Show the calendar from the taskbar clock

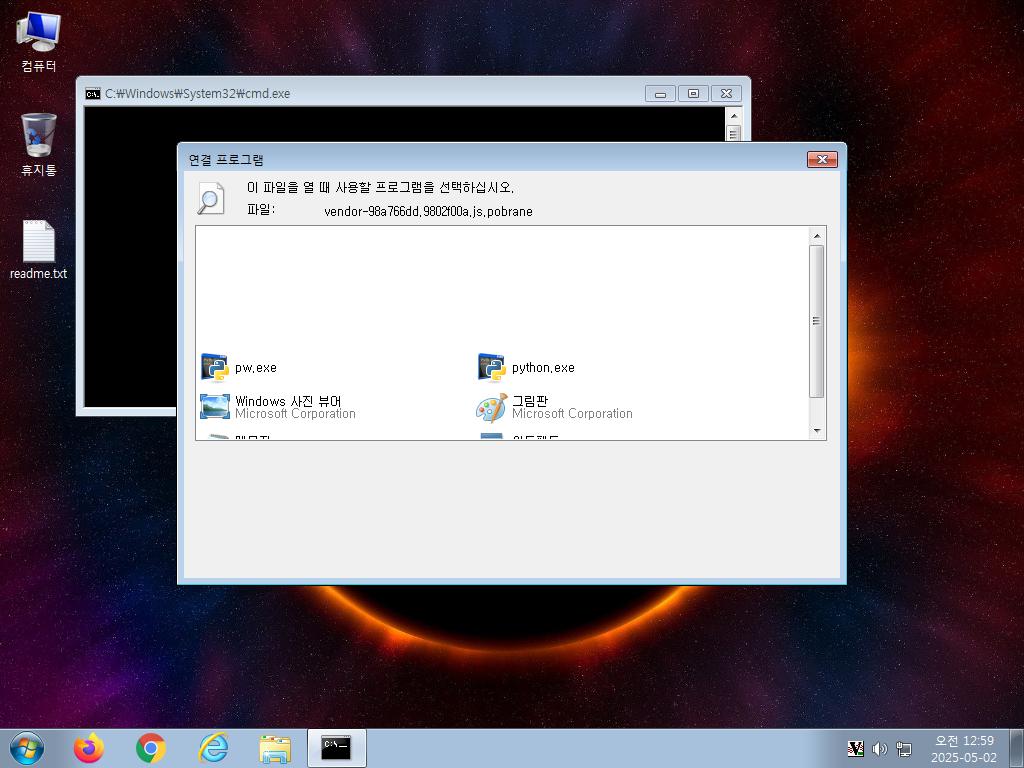coord(964,749)
